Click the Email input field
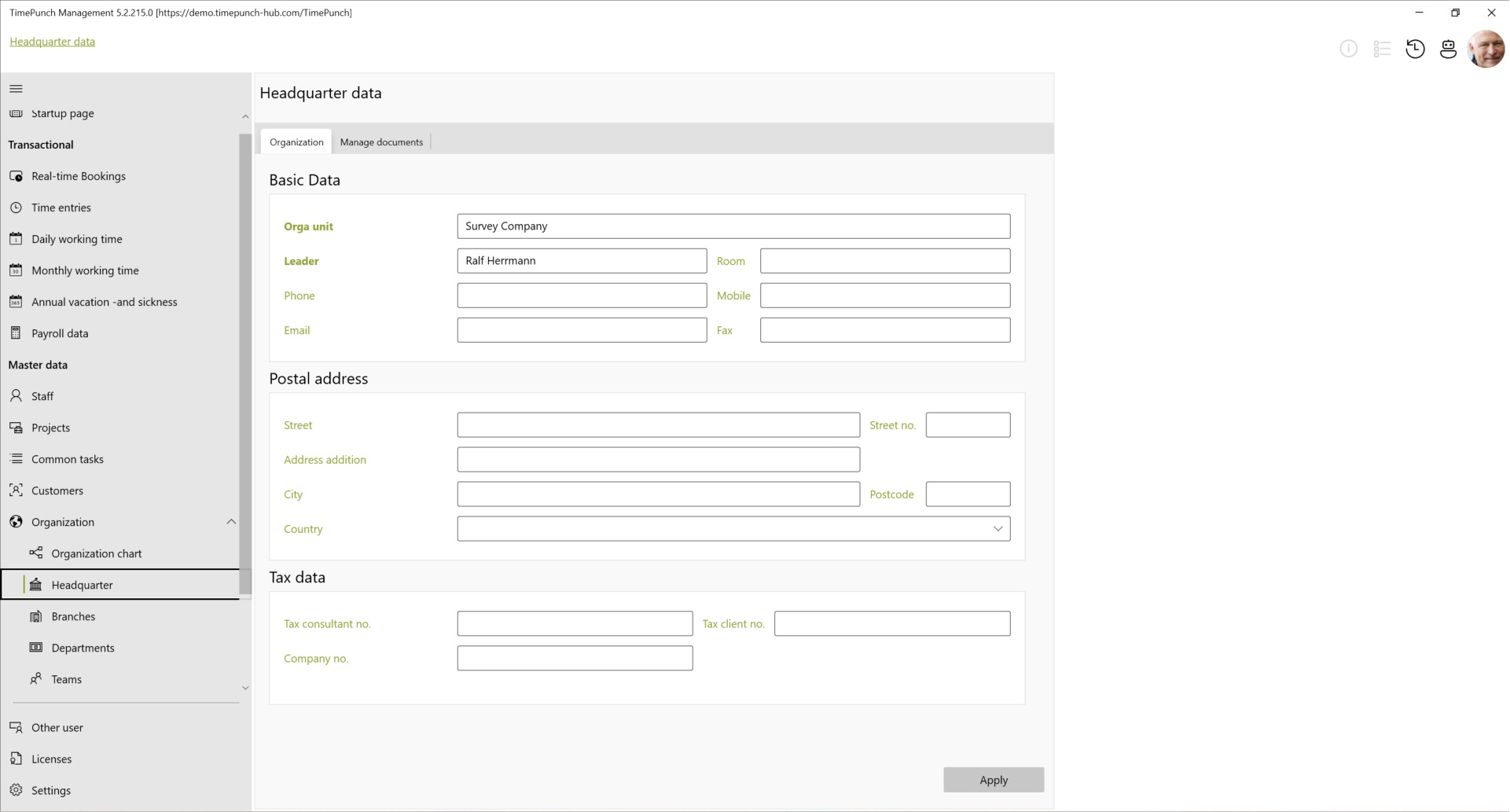1510x812 pixels. [x=582, y=330]
